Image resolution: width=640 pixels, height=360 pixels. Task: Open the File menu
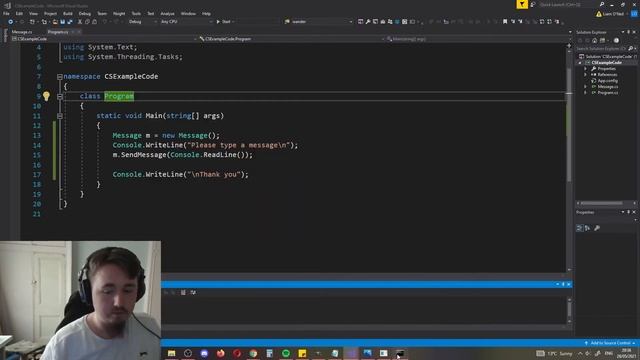(x=6, y=14)
